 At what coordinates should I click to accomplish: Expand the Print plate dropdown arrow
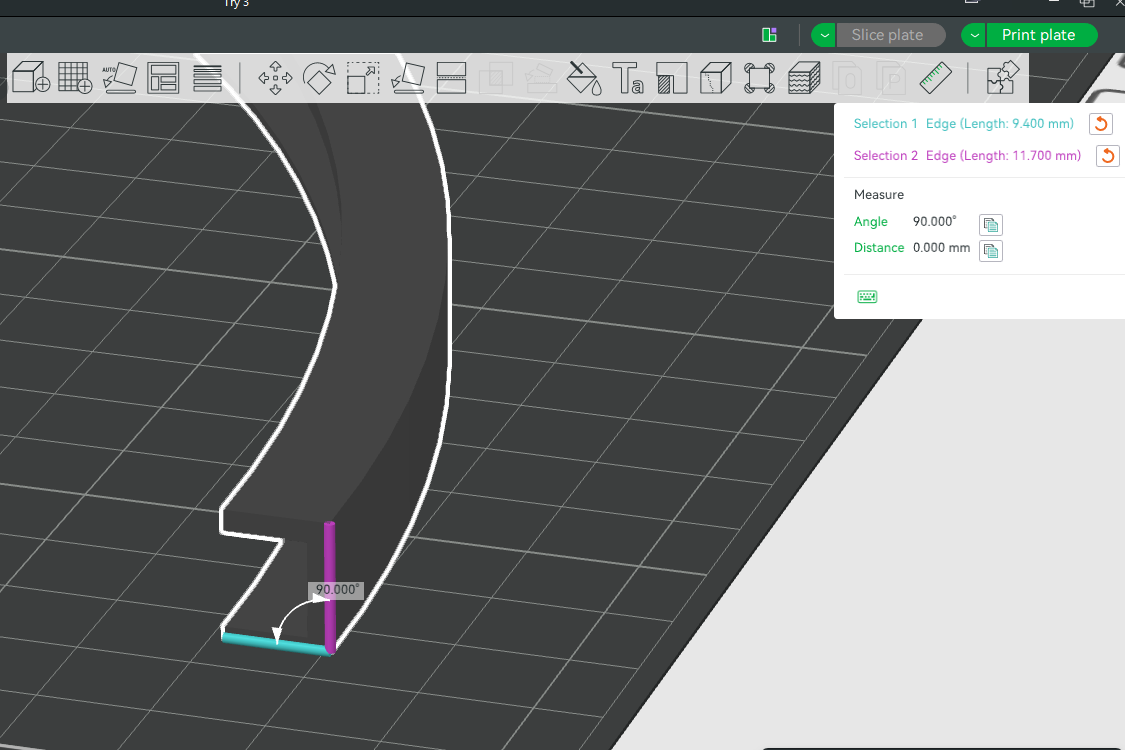pyautogui.click(x=974, y=35)
